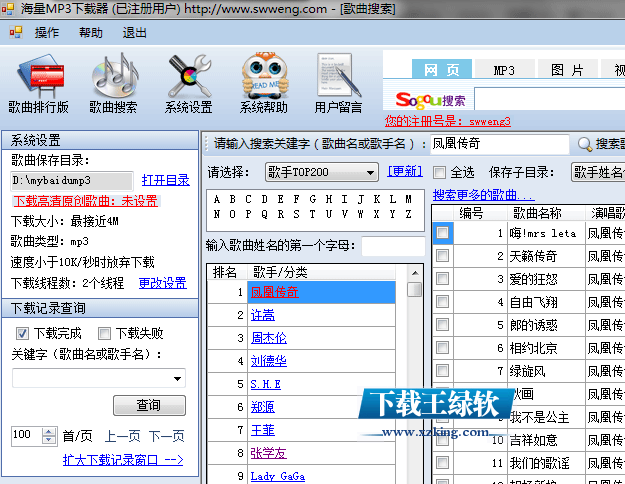
Task: Select singer 许嵩 in the list
Action: click(263, 315)
